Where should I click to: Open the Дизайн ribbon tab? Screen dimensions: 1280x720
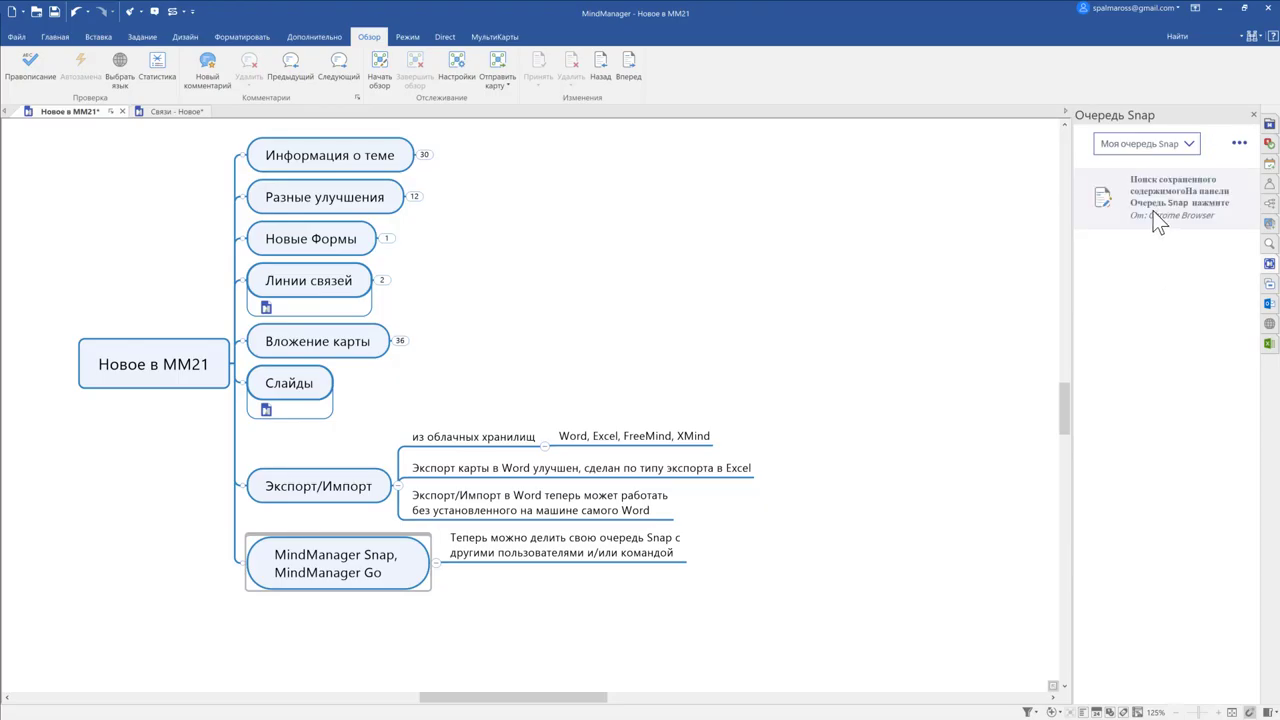[185, 37]
